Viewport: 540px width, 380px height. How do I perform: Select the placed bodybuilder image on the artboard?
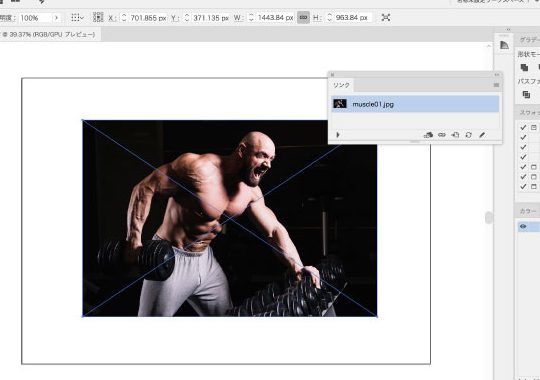229,218
